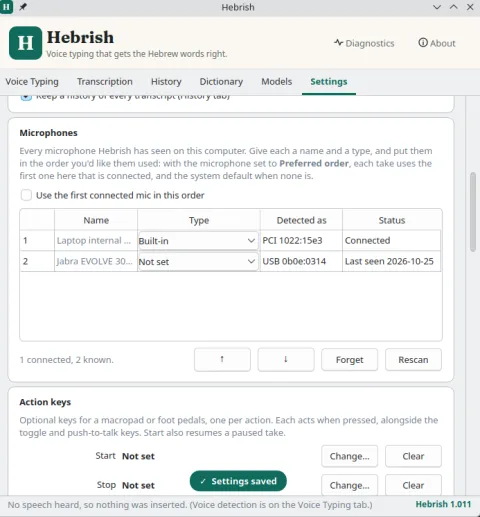Screen dimensions: 480x517
Task: Click the no speech heard status message
Action: coord(190,505)
